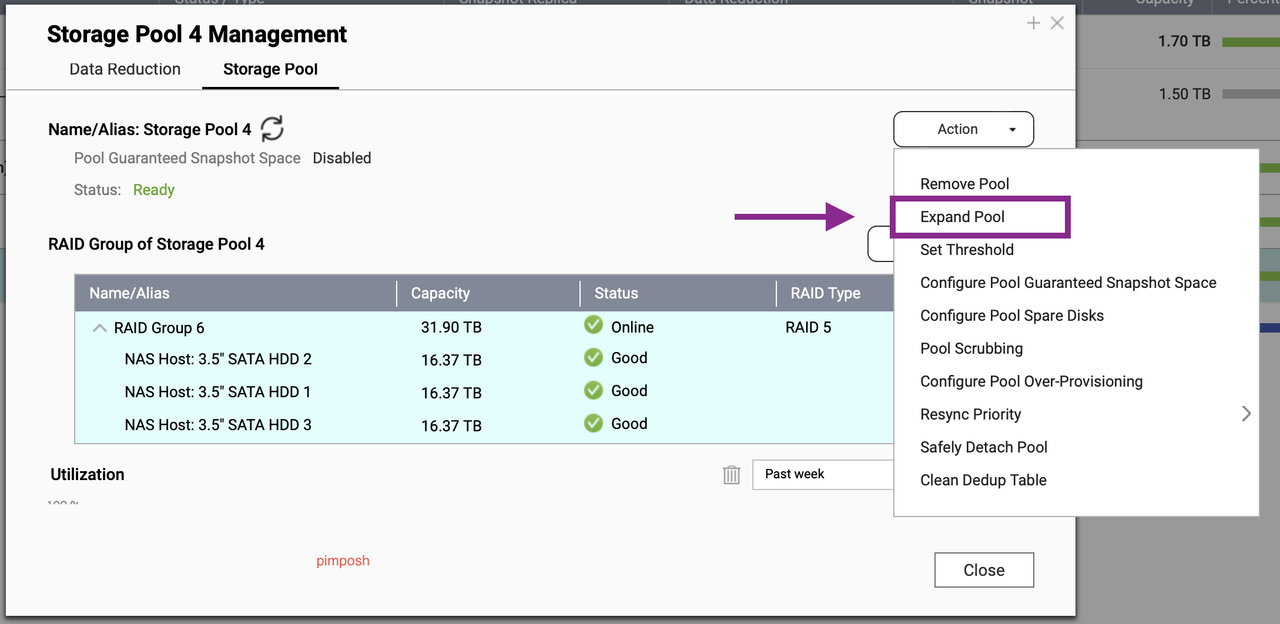Select Set Threshold in the menu
1280x624 pixels.
click(967, 250)
